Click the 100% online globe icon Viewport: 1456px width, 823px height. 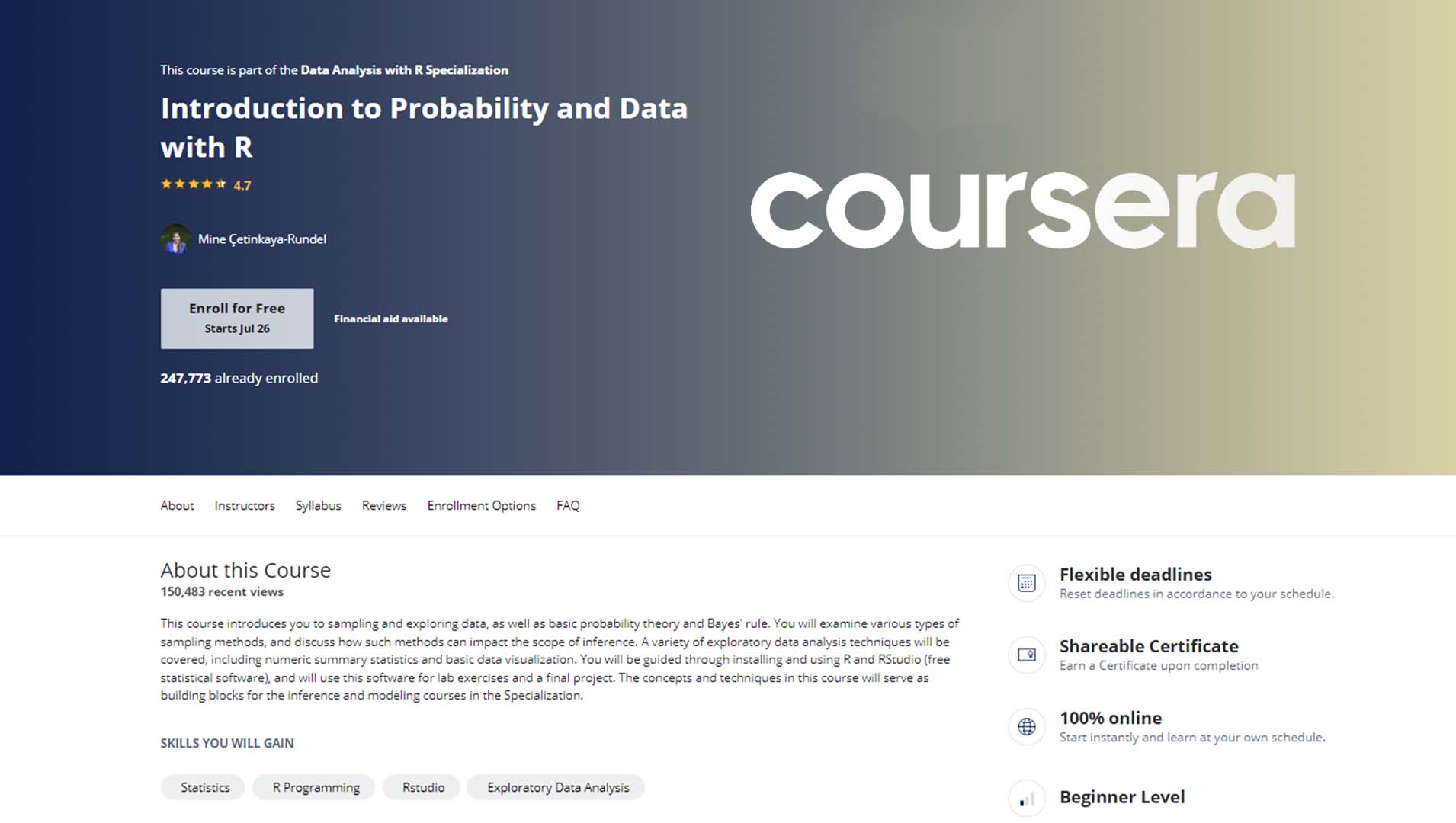[1027, 726]
